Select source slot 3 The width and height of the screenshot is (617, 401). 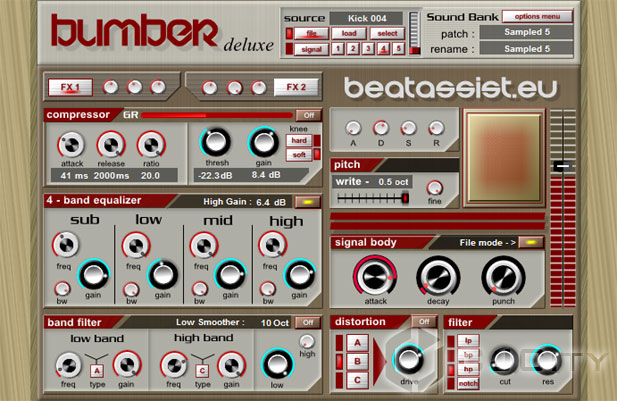pos(368,49)
